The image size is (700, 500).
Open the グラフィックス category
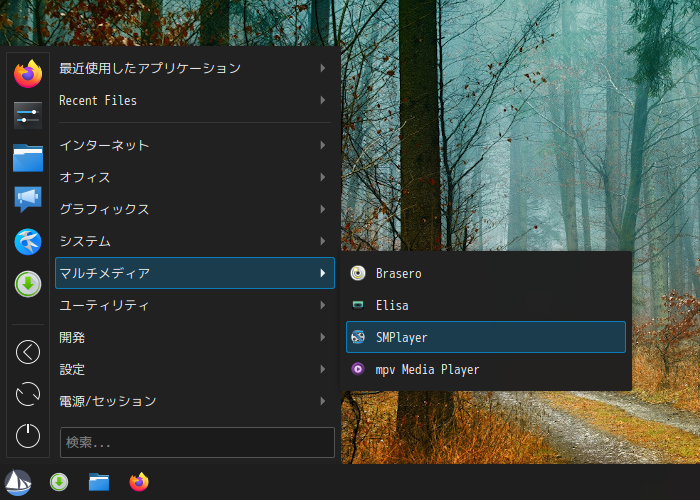click(x=195, y=209)
